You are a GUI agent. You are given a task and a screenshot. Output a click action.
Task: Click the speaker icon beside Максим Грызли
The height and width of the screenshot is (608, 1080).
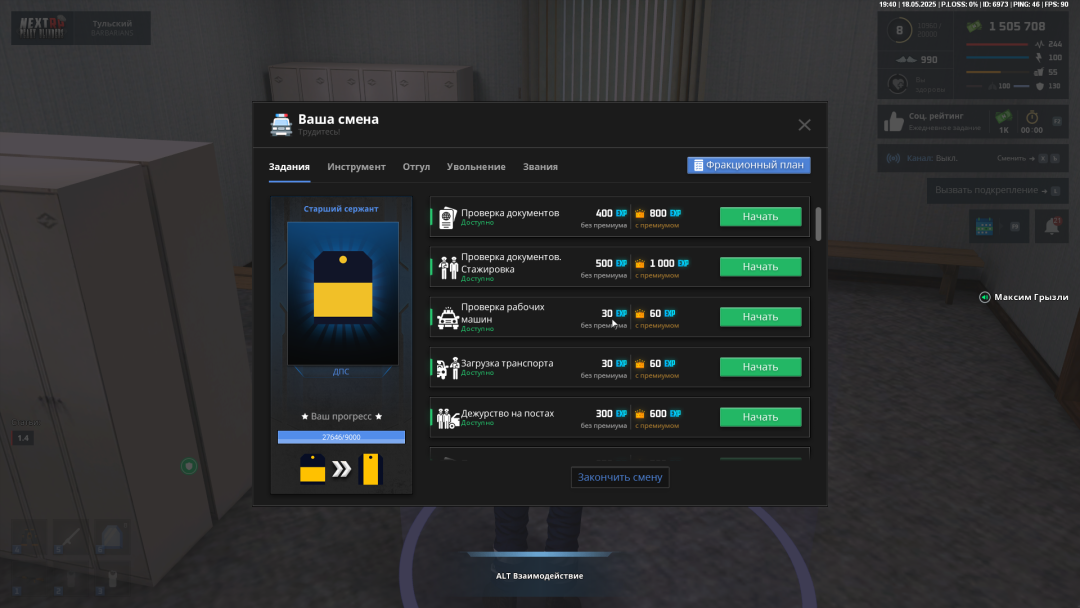(x=984, y=297)
